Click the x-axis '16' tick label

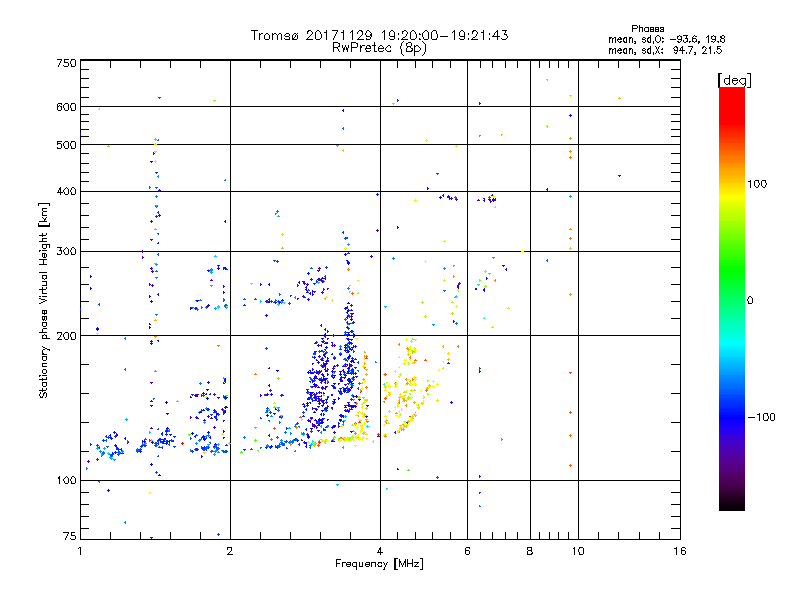pyautogui.click(x=680, y=551)
